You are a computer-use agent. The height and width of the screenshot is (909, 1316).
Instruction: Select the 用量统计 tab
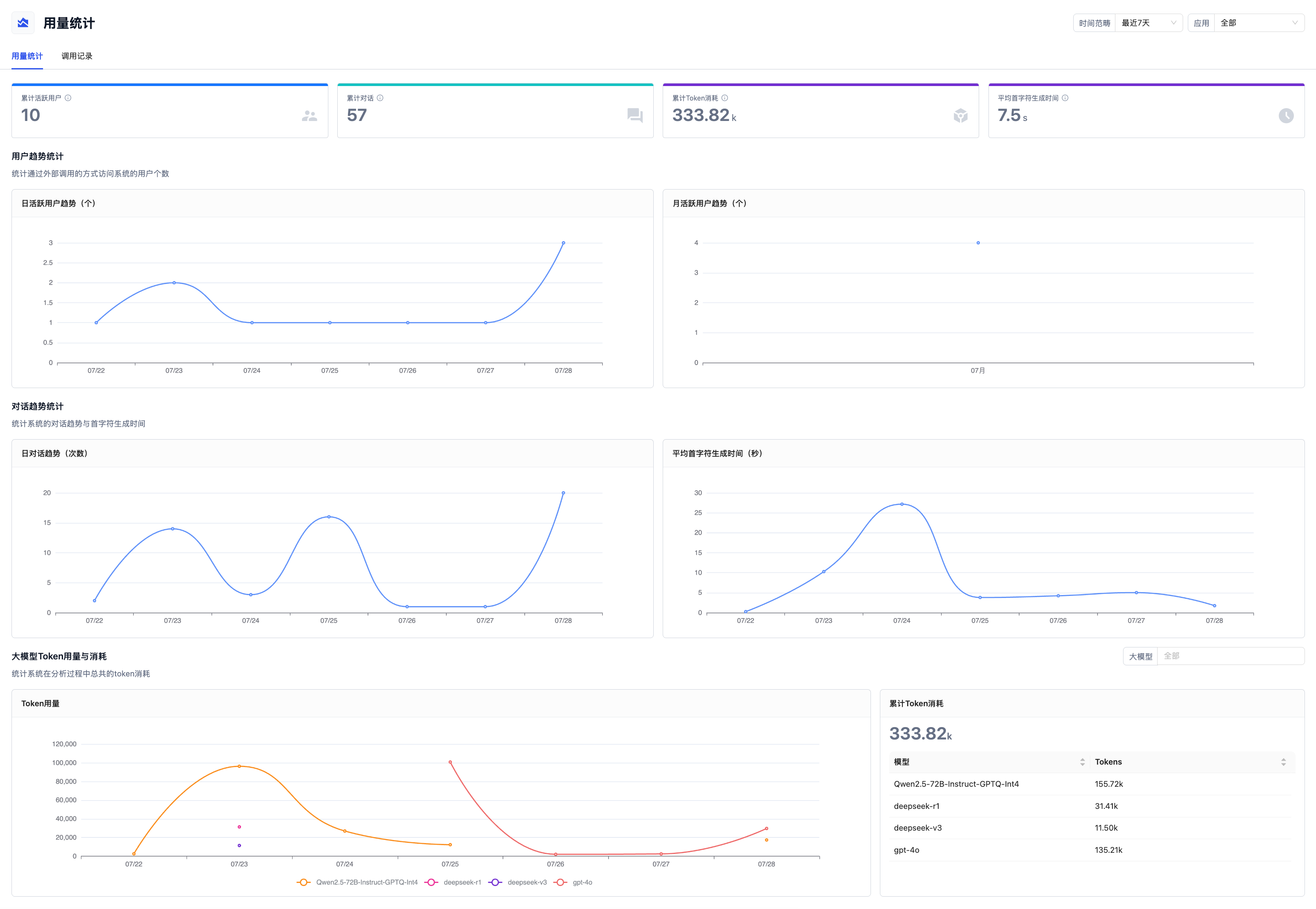point(27,56)
